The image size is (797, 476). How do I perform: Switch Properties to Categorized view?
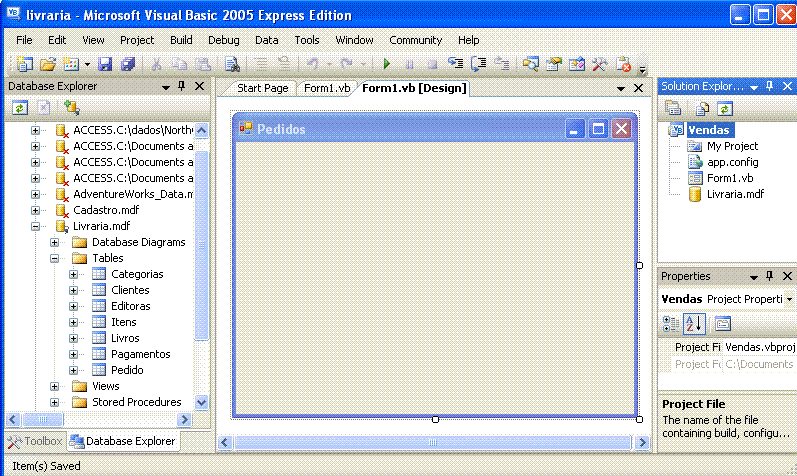[671, 323]
